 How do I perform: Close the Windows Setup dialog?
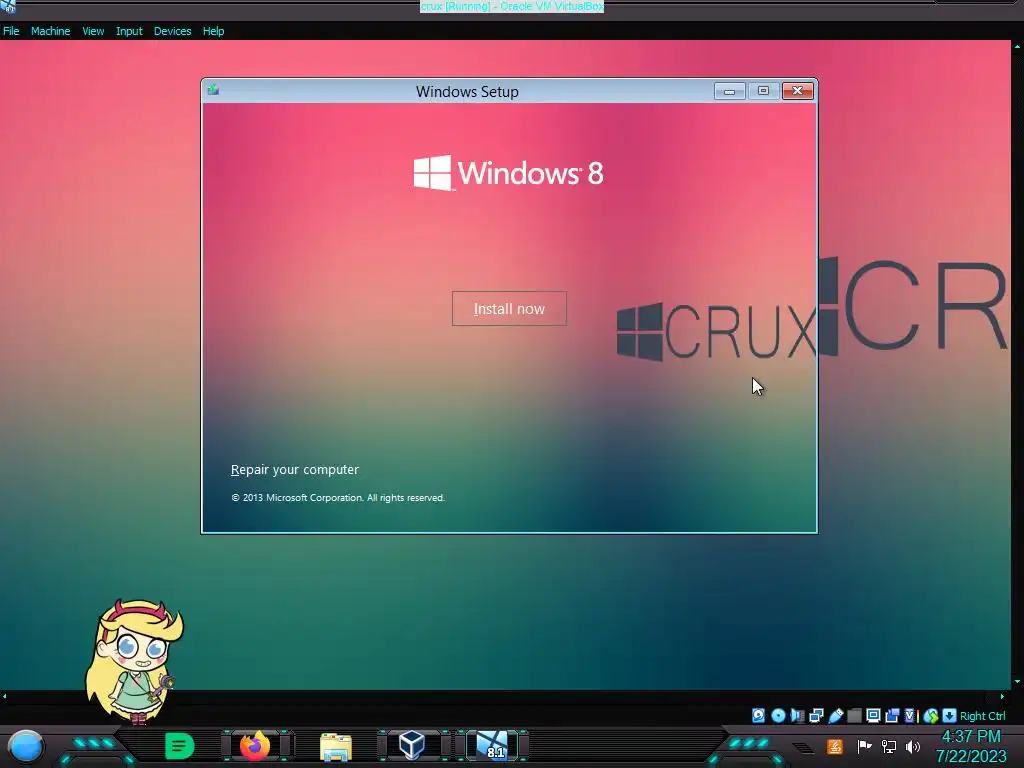pyautogui.click(x=797, y=91)
